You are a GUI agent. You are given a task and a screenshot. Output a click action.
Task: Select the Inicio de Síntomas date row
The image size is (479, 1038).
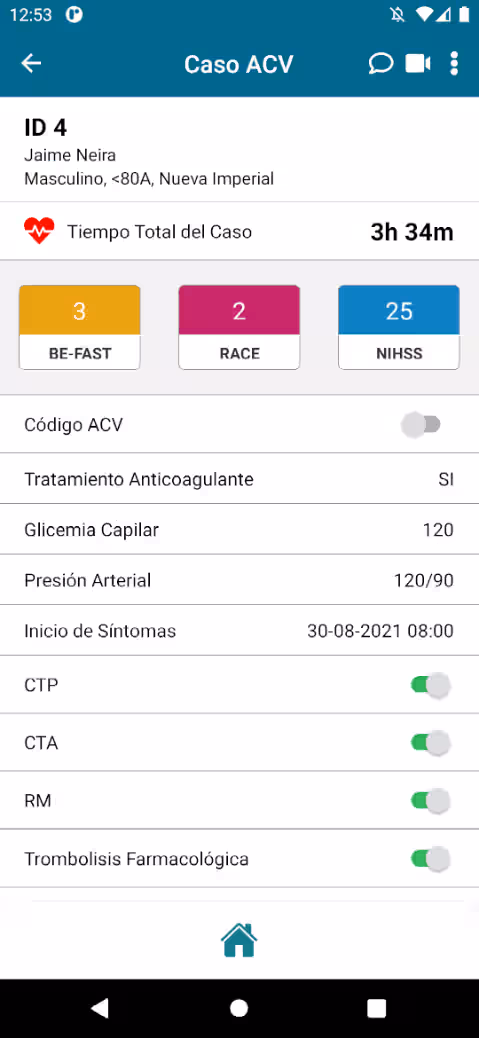240,631
